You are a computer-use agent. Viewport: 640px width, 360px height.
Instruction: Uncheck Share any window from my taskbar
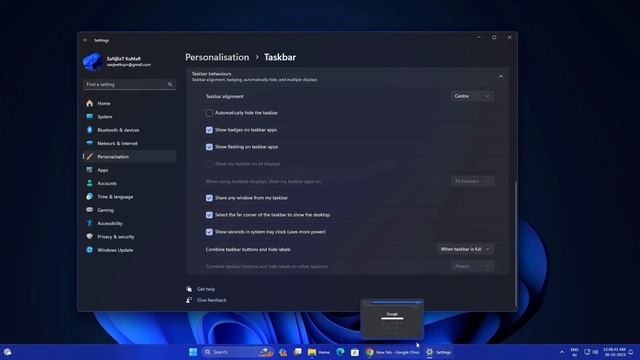pos(209,198)
